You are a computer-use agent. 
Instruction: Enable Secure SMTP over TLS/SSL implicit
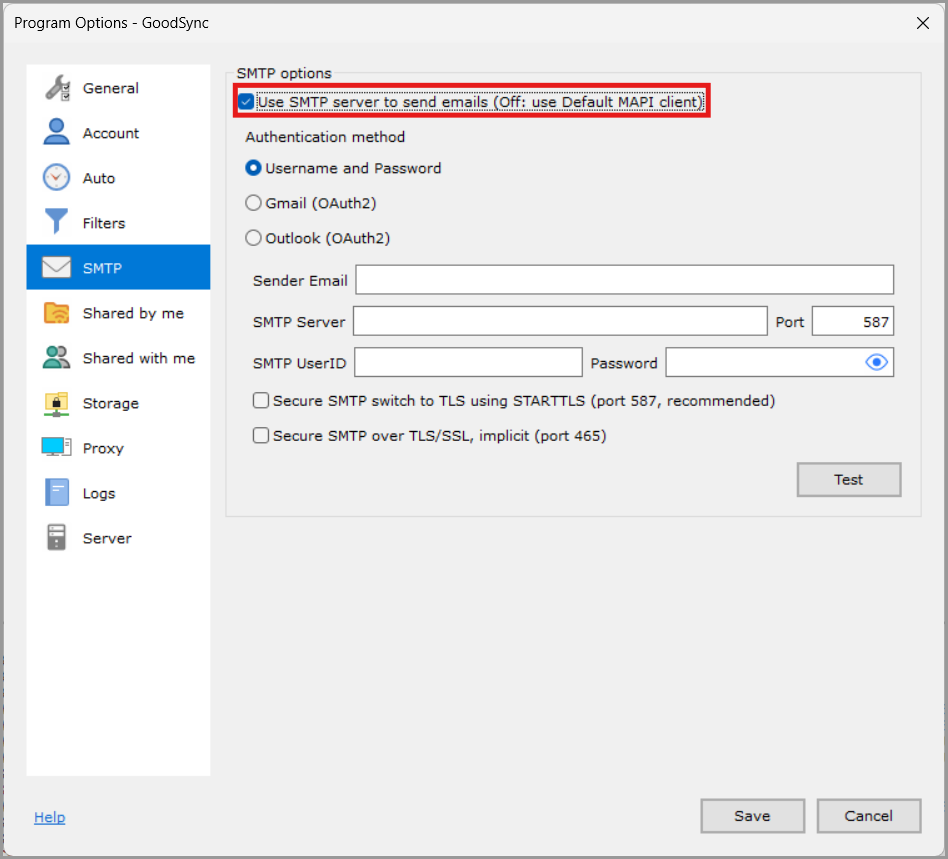click(x=261, y=435)
